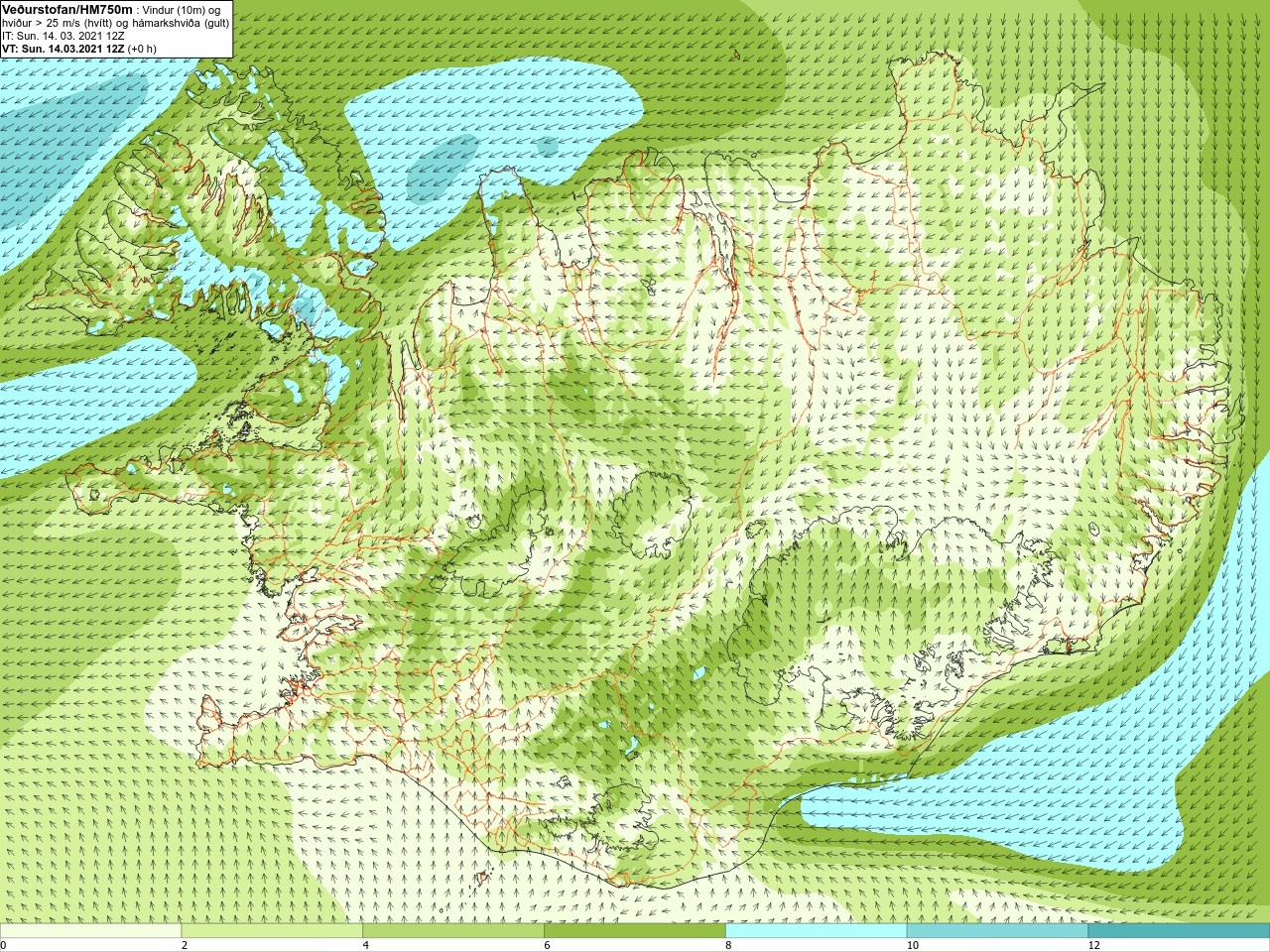Viewport: 1270px width, 952px height.
Task: Select the light green 2–4 legend swatch
Action: coord(272,931)
